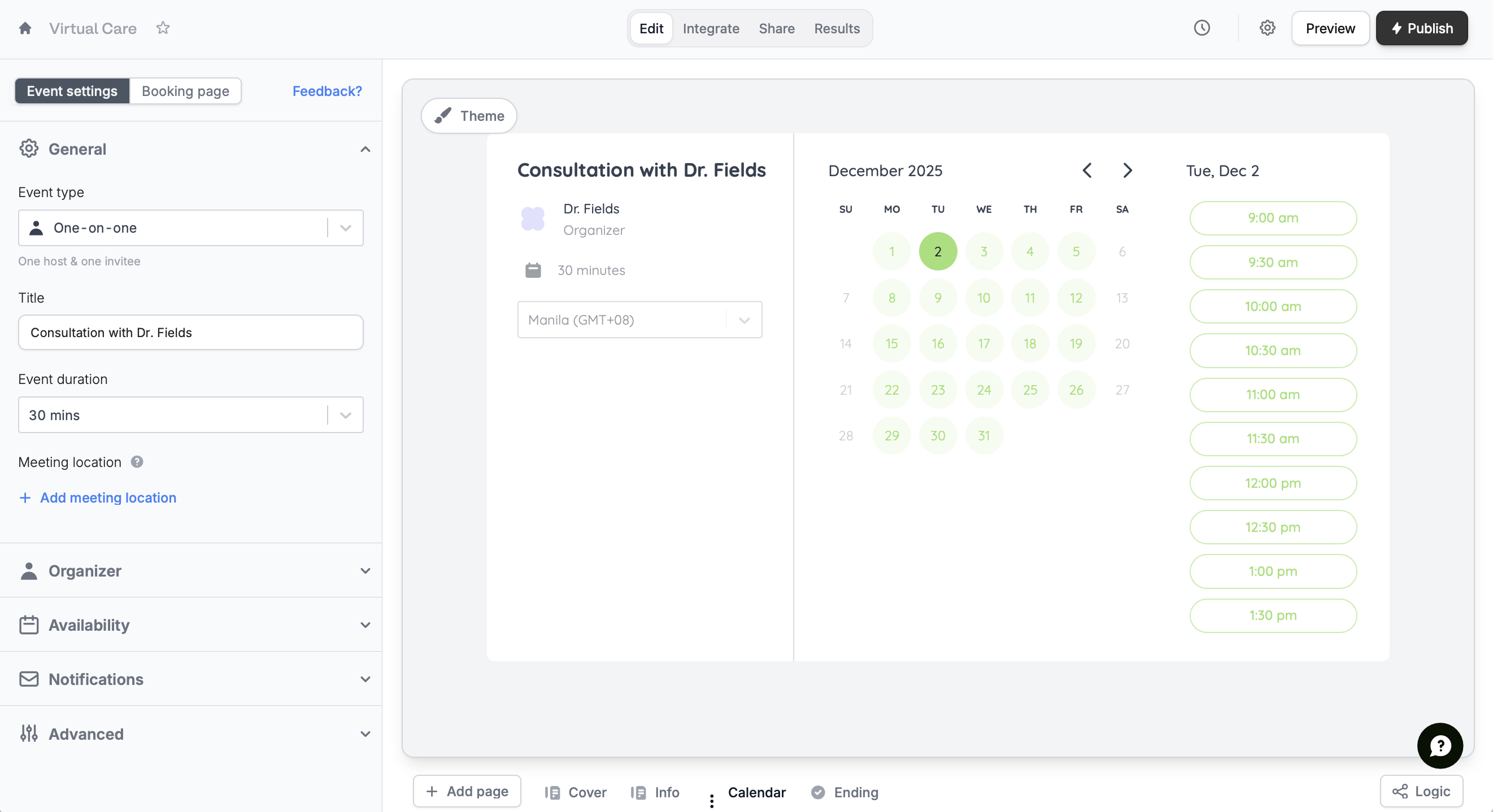Image resolution: width=1493 pixels, height=812 pixels.
Task: Open the settings gear in top bar
Action: (x=1267, y=28)
